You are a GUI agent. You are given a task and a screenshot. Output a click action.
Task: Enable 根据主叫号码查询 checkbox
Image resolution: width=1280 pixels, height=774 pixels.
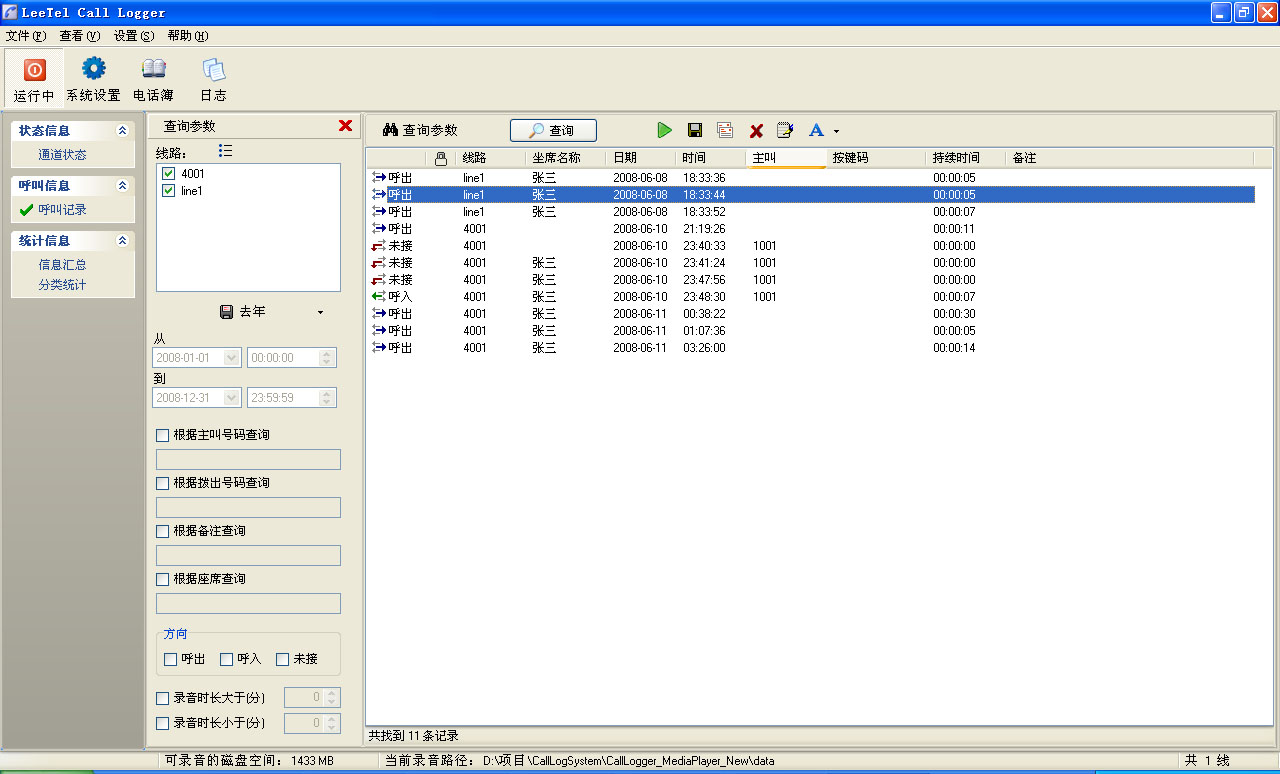pyautogui.click(x=163, y=435)
